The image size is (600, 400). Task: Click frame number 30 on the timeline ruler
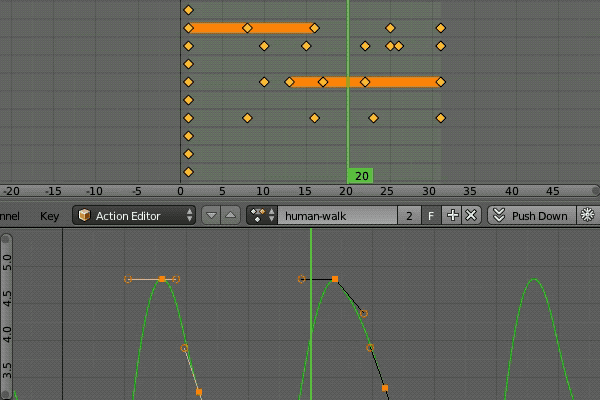[x=429, y=191]
